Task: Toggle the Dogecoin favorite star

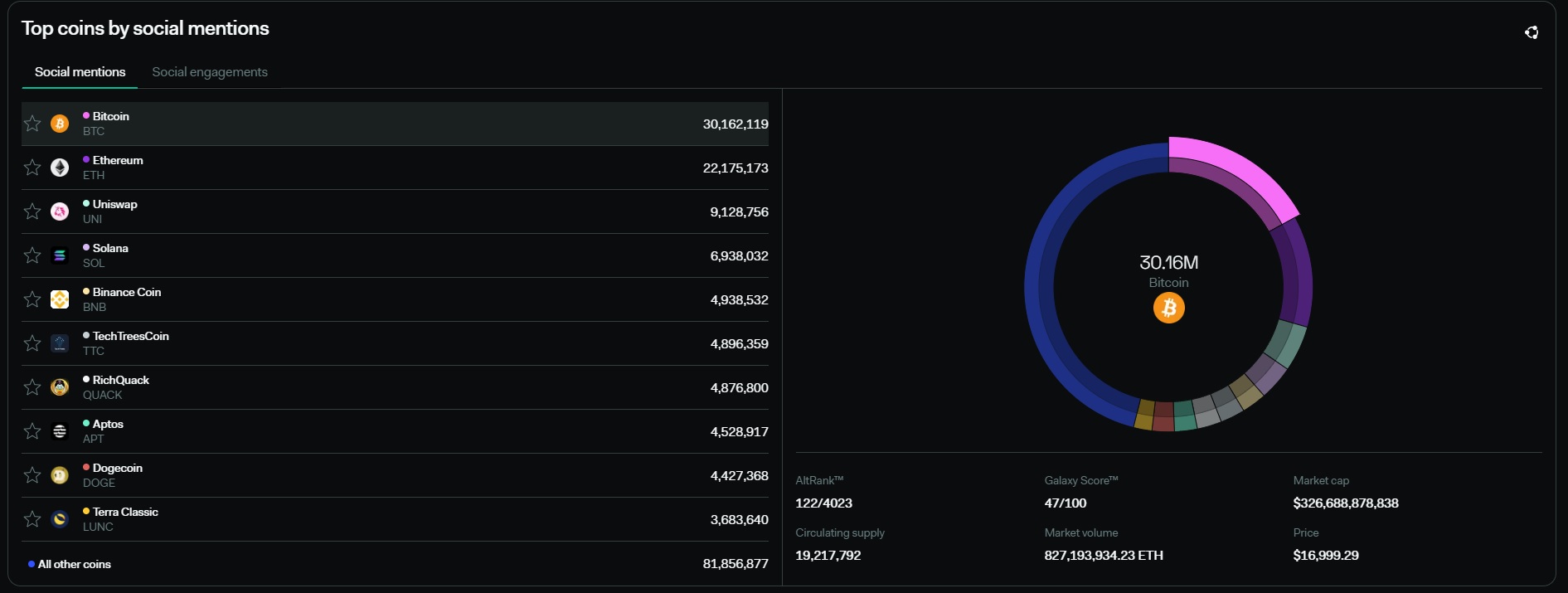Action: coord(32,475)
